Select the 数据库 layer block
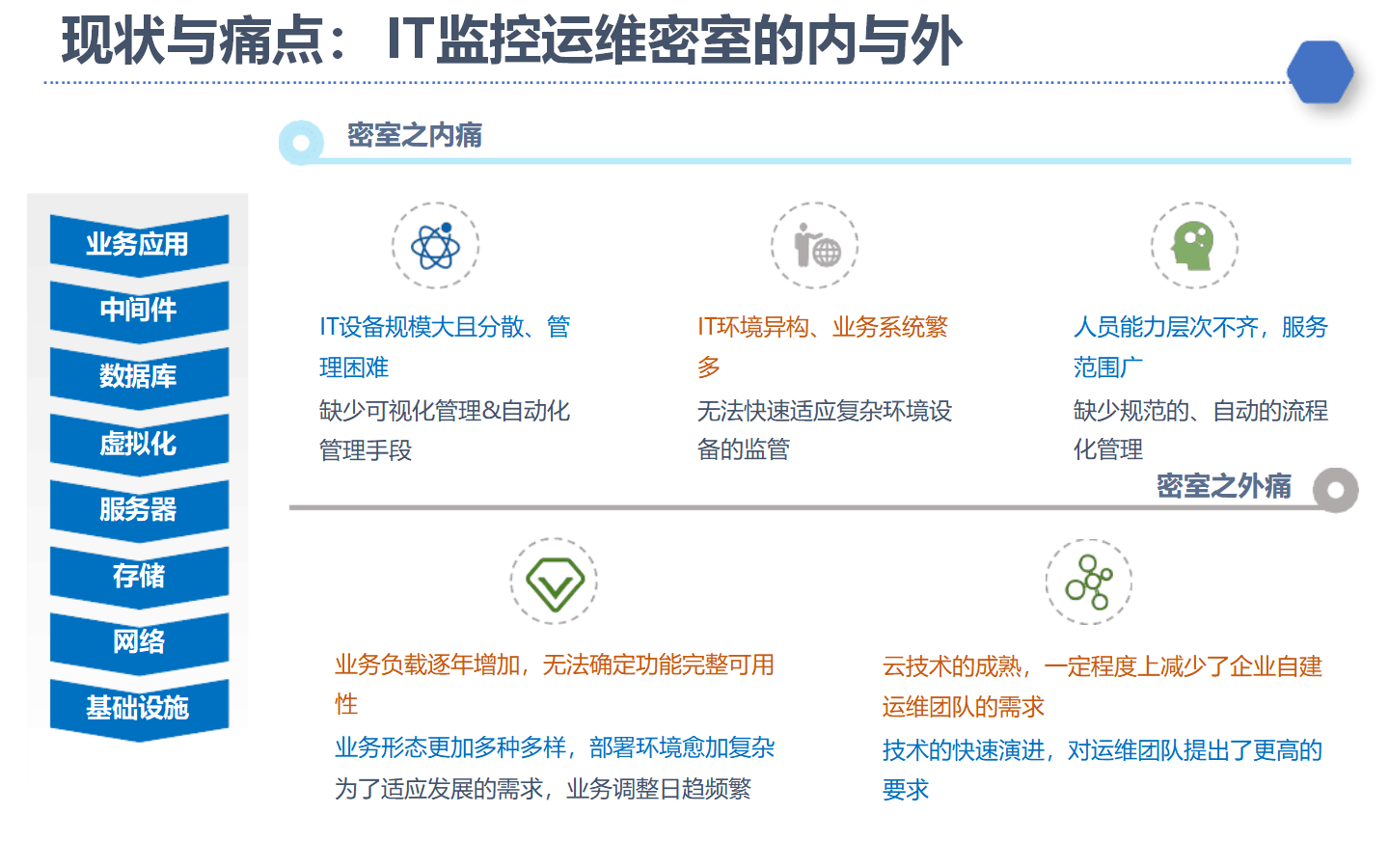The height and width of the screenshot is (868, 1389). click(x=139, y=377)
